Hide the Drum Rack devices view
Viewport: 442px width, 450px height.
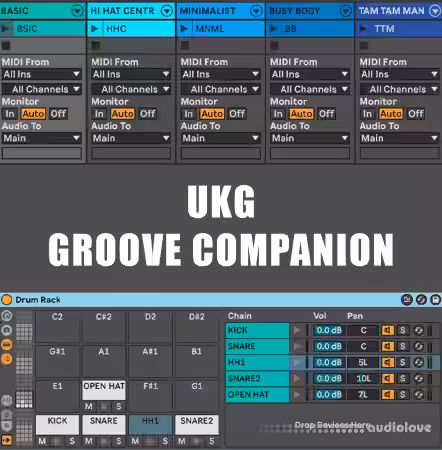pos(7,359)
